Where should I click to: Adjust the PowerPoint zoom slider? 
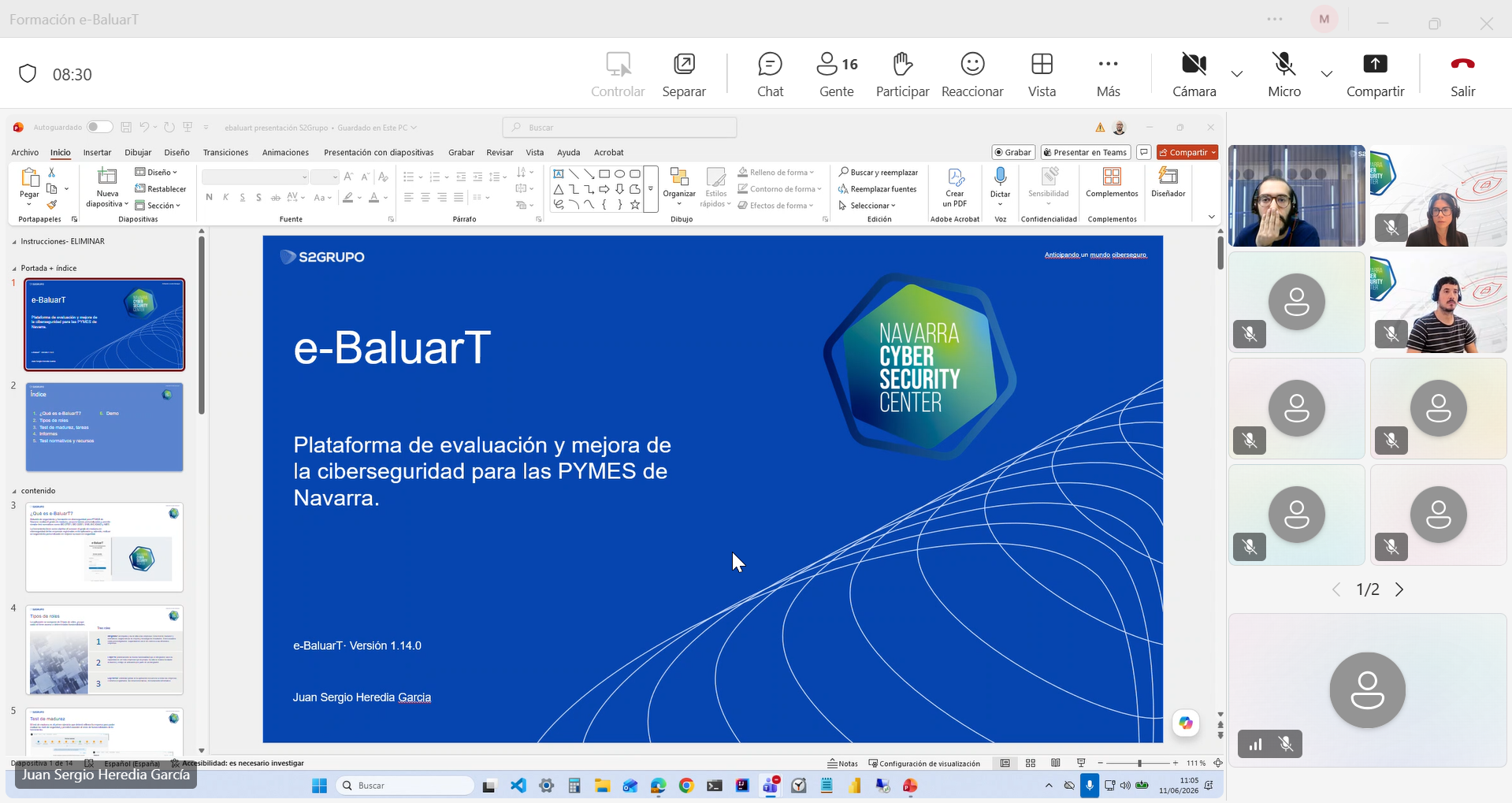(x=1139, y=763)
